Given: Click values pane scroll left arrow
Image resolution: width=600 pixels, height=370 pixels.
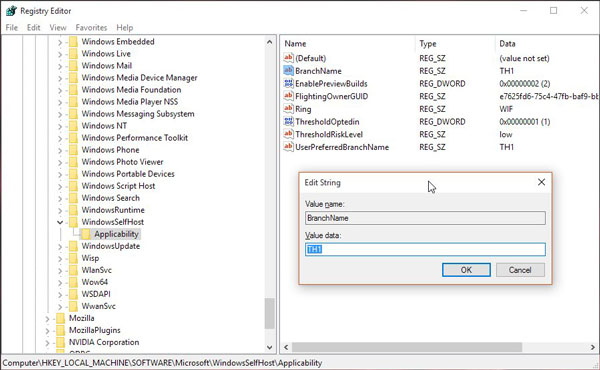Looking at the screenshot, I should point(286,347).
